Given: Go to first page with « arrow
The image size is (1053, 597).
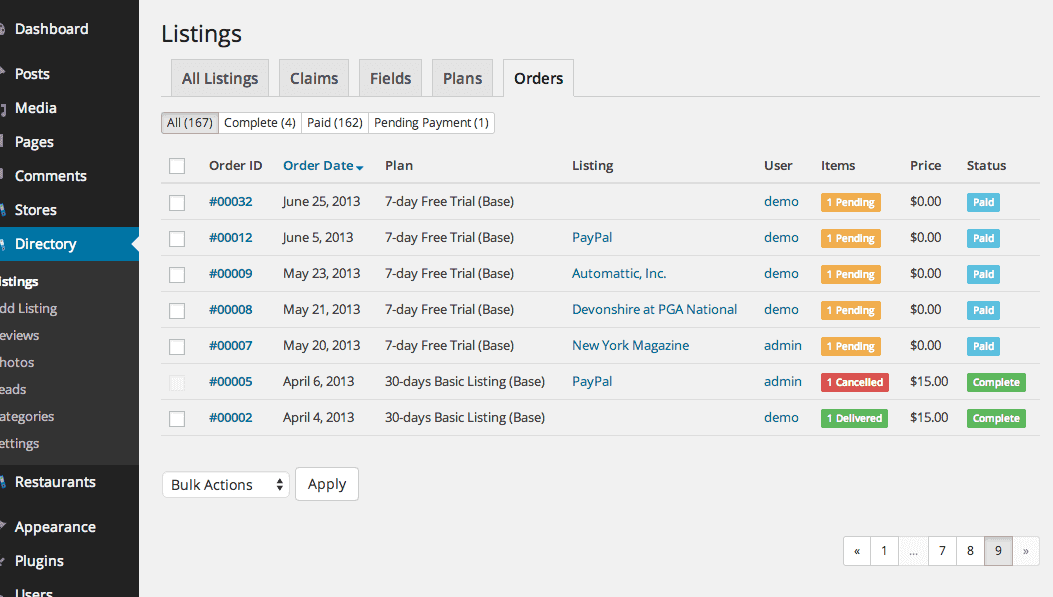Looking at the screenshot, I should point(857,551).
